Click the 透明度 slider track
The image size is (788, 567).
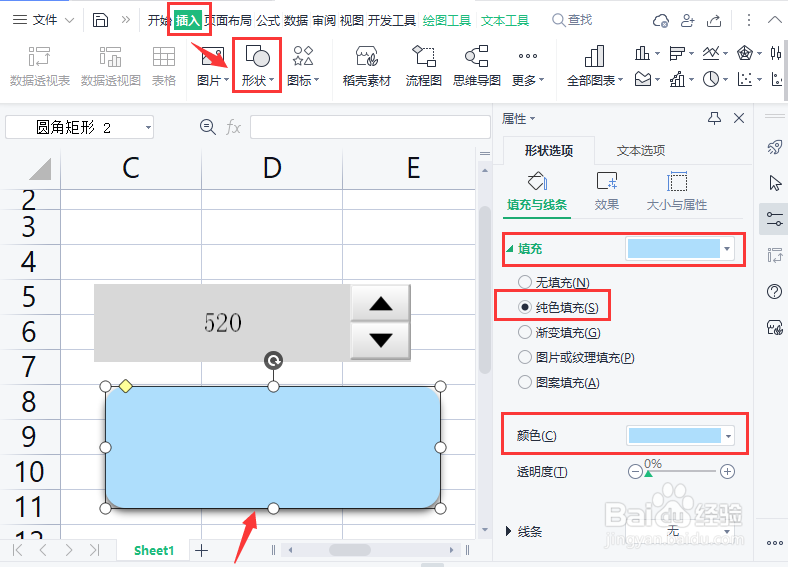(x=681, y=471)
